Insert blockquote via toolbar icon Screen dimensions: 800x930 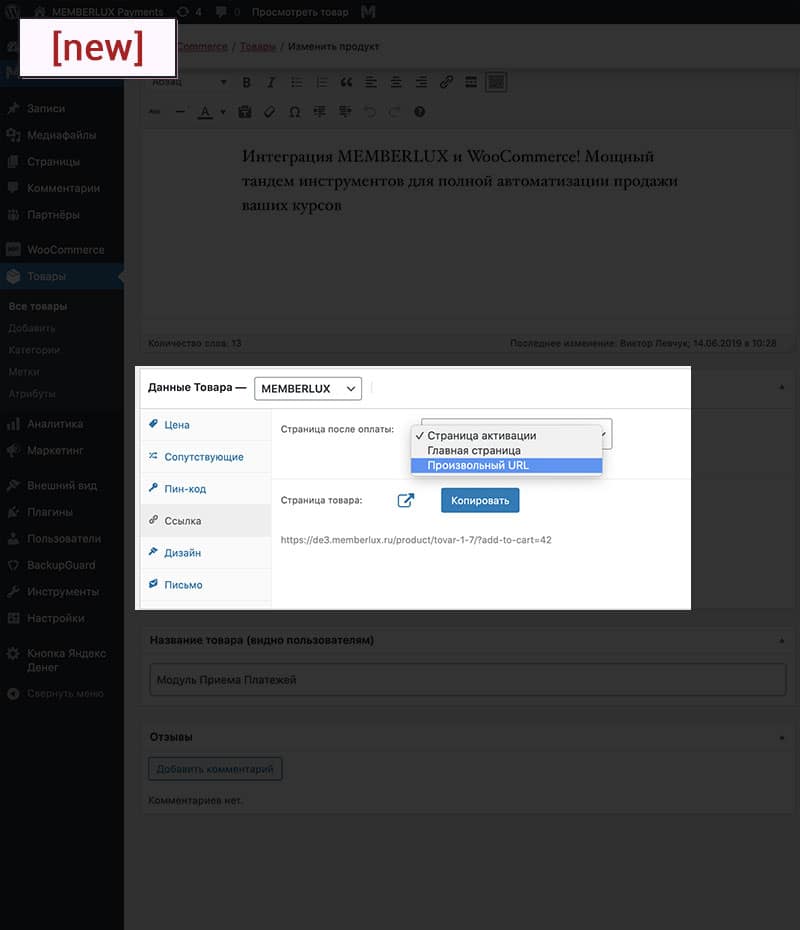point(346,82)
